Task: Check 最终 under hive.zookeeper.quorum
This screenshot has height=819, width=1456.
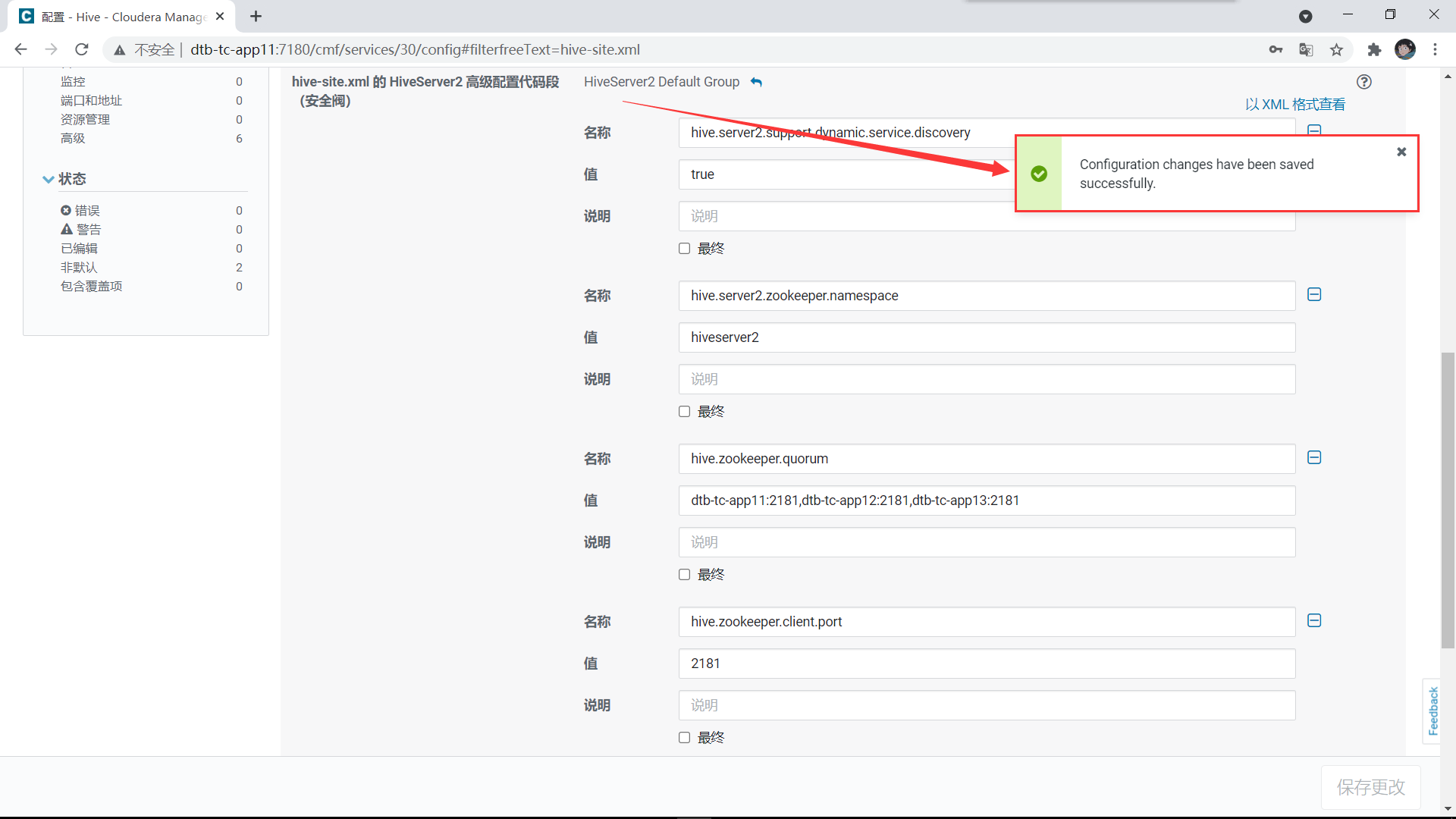Action: tap(684, 575)
